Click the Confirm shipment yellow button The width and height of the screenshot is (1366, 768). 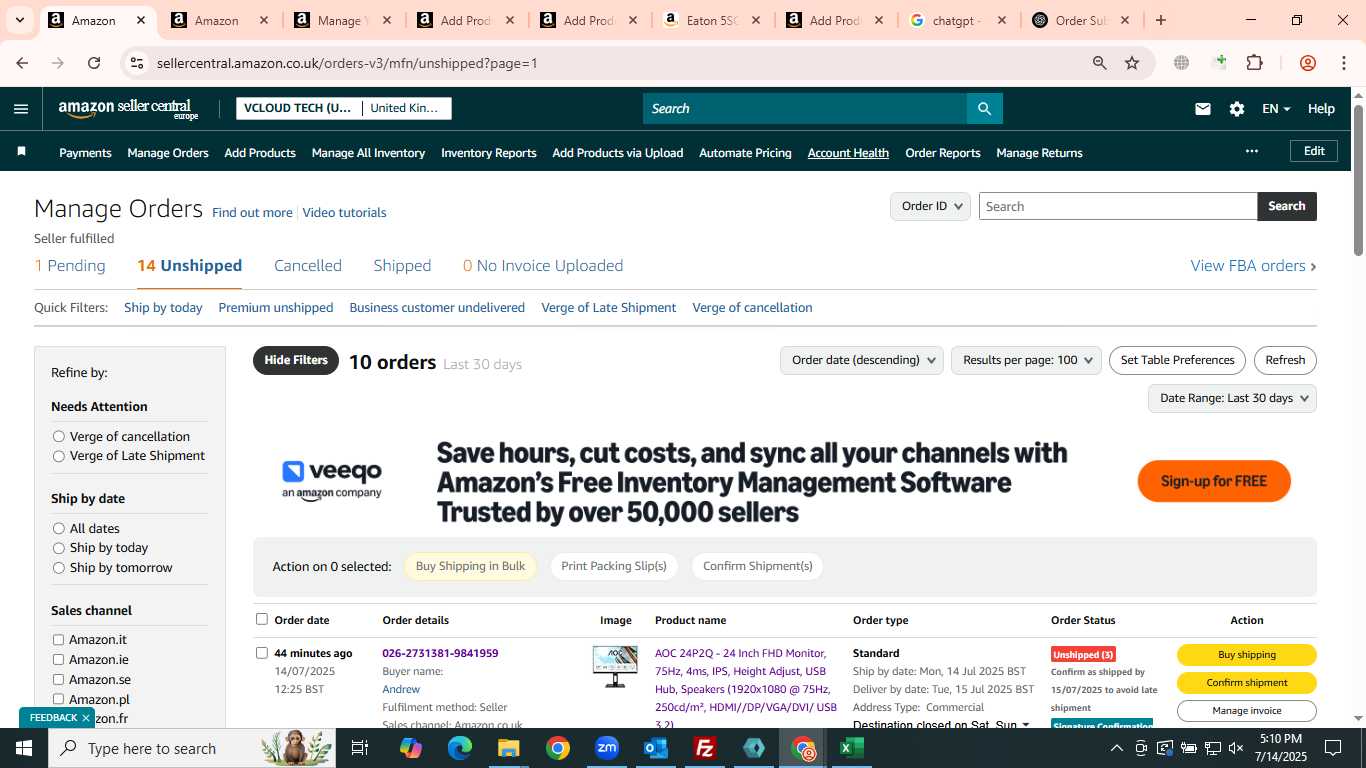[1246, 683]
